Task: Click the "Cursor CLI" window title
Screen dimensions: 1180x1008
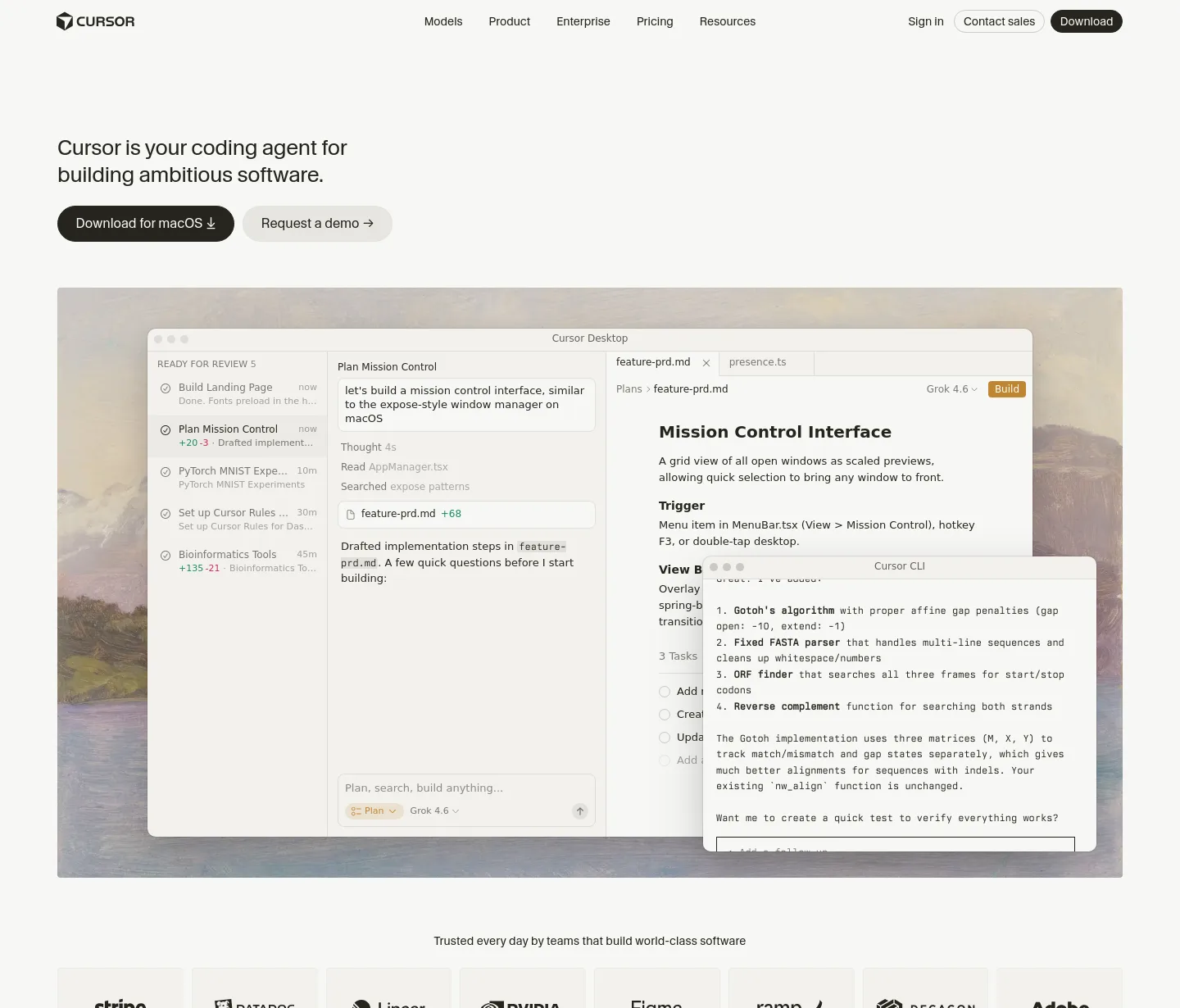Action: 900,566
